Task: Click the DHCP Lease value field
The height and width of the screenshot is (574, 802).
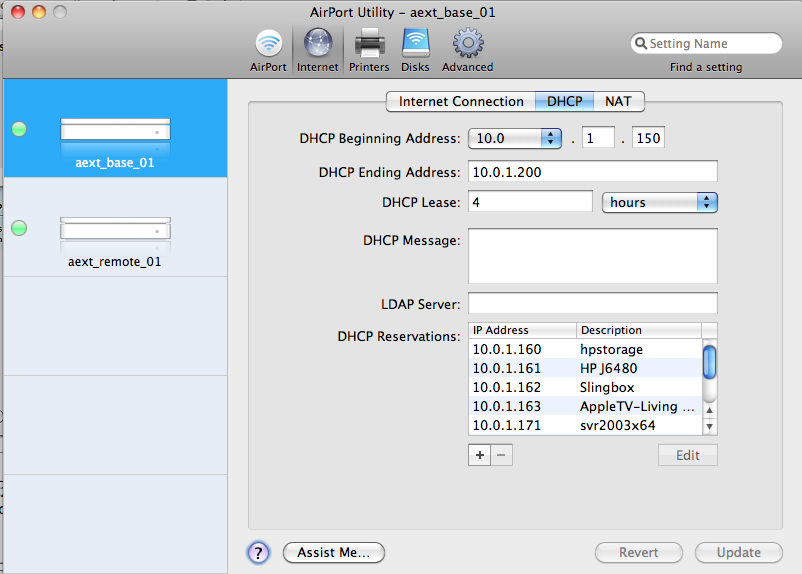Action: (x=530, y=202)
